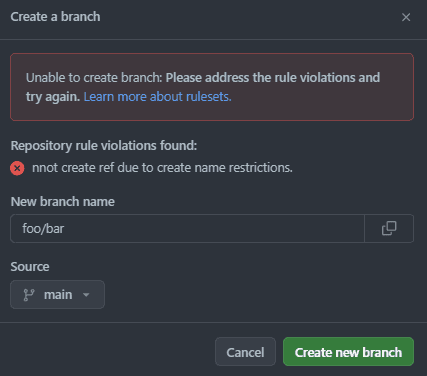
Task: Click the 'New branch name' label
Action: click(x=63, y=202)
